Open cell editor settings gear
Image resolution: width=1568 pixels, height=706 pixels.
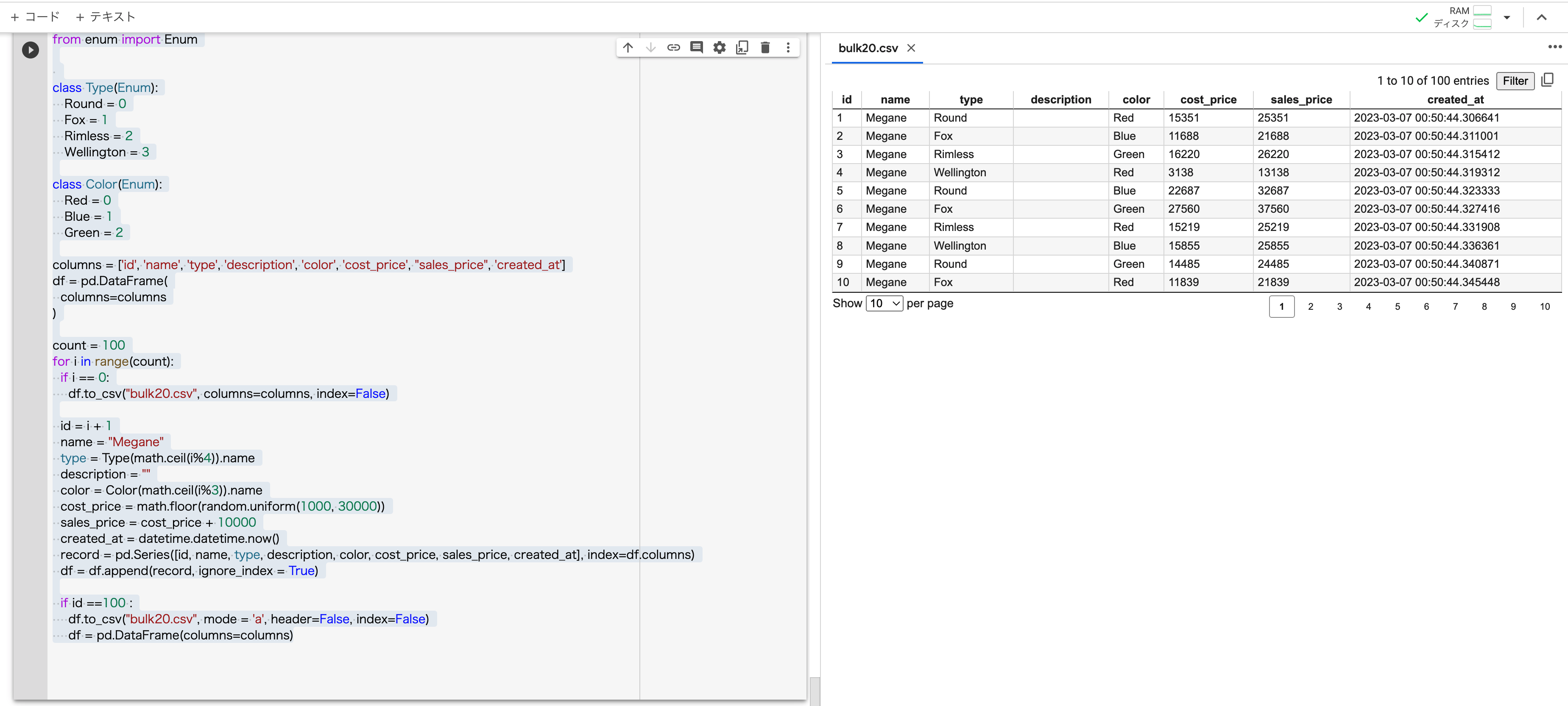(x=720, y=47)
